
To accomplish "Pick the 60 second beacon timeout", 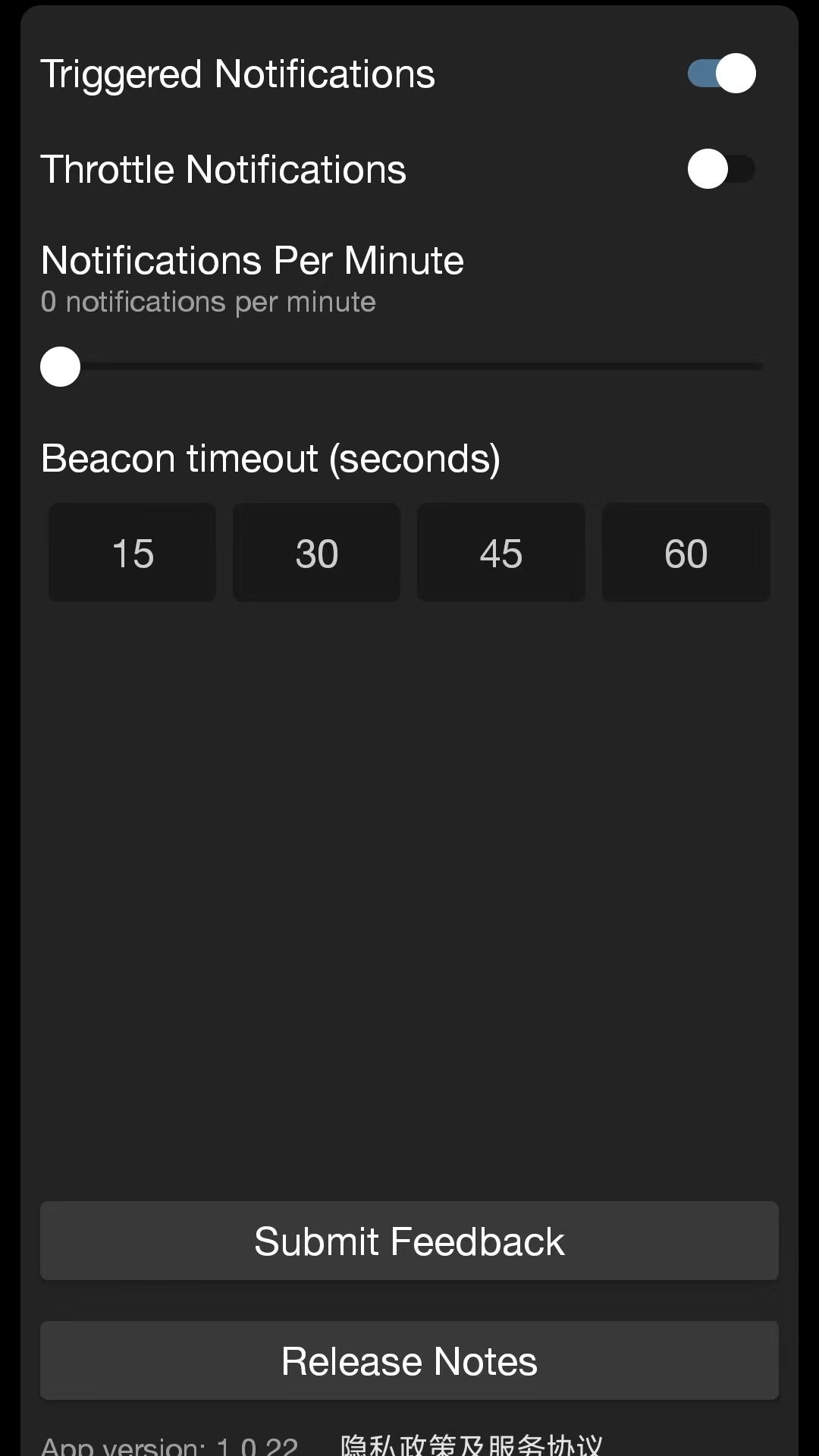I will [686, 553].
